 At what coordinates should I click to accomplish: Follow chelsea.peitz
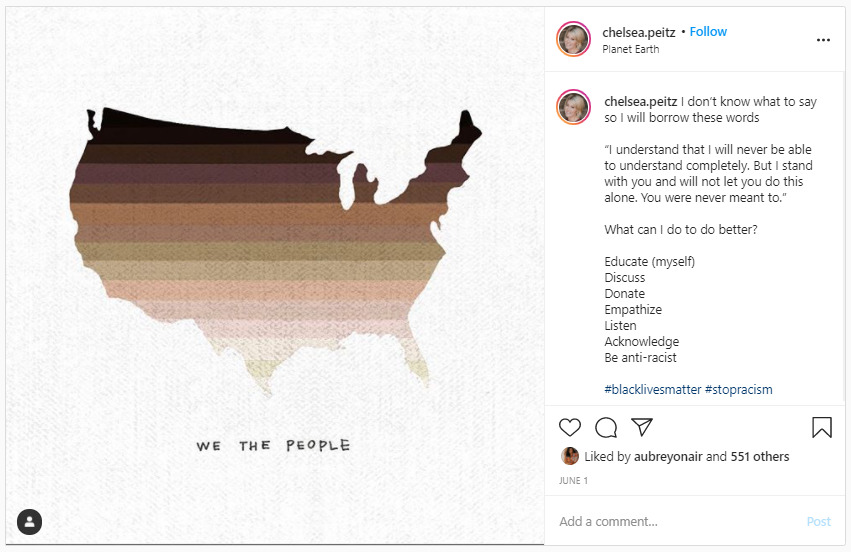pos(708,32)
